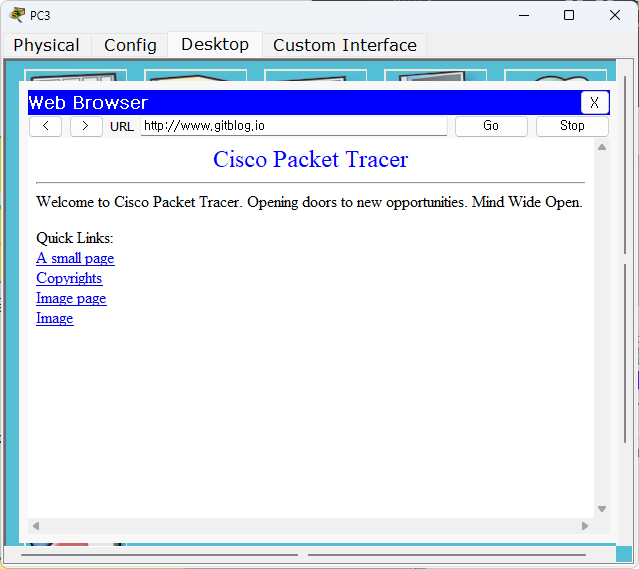The height and width of the screenshot is (569, 639).
Task: Click the 'Quick Links:' text
Action: 75,238
